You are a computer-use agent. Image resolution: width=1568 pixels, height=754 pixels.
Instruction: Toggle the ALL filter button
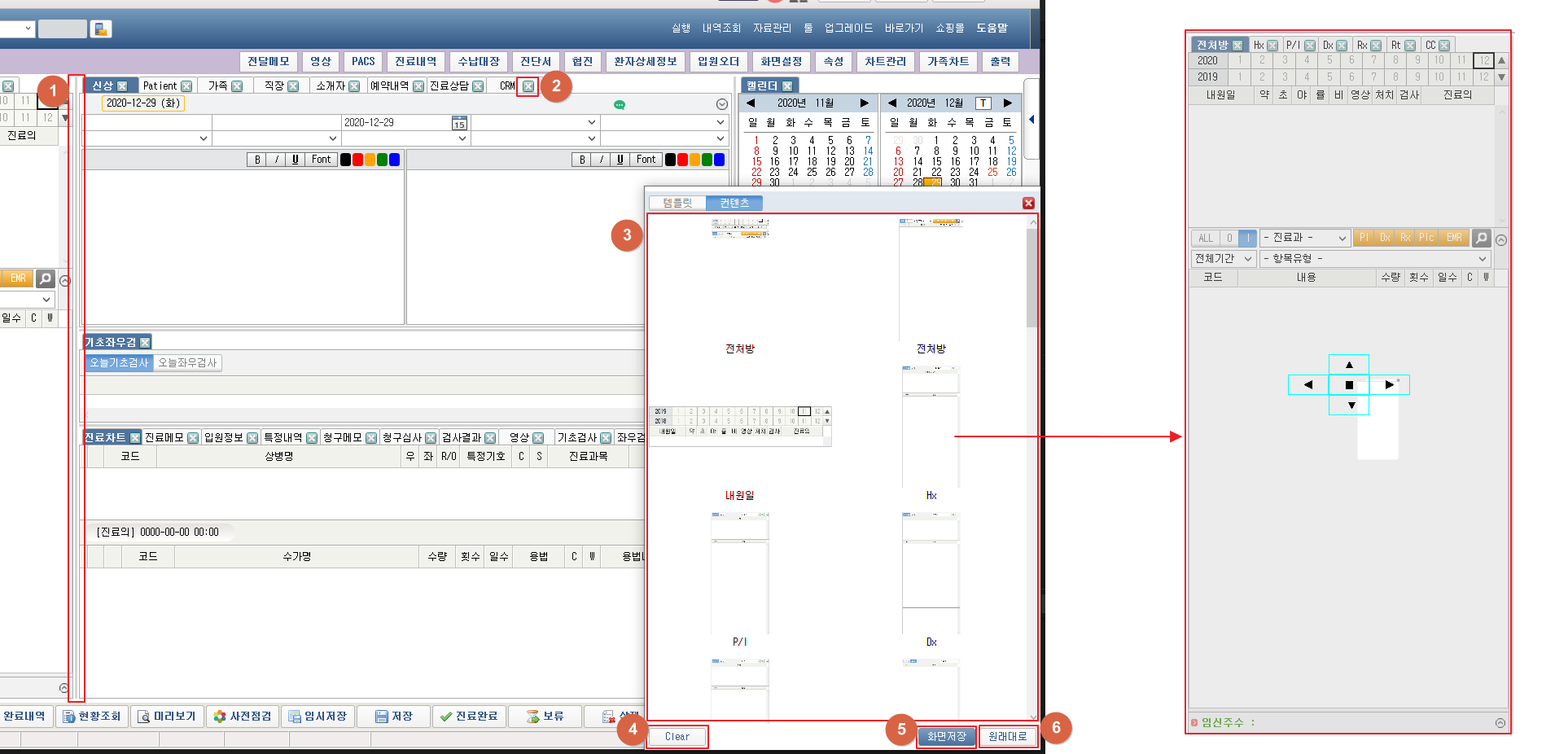pos(1205,239)
